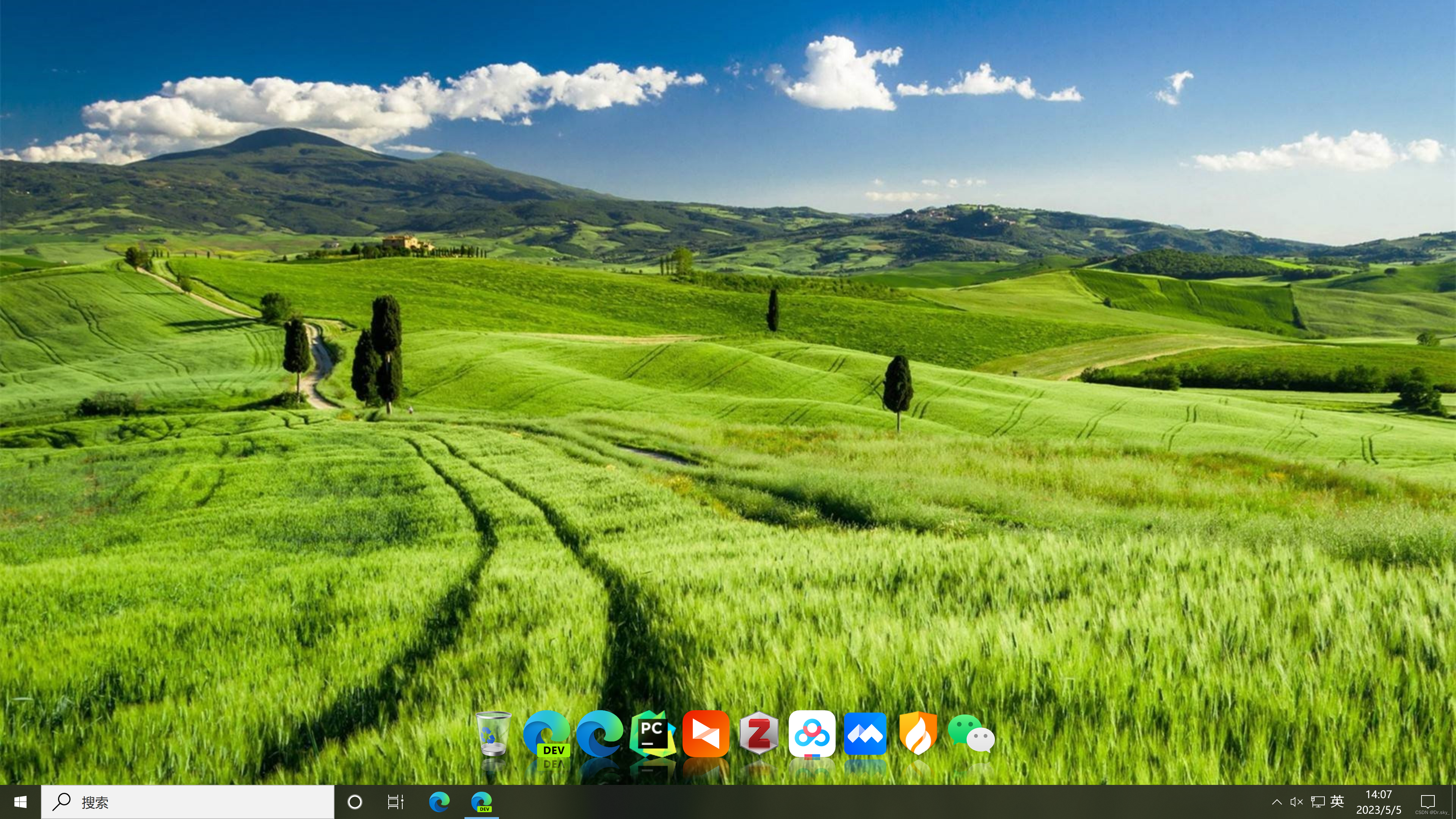Screen dimensions: 1456x819
Task: Click the Windows Start button
Action: pos(20,802)
